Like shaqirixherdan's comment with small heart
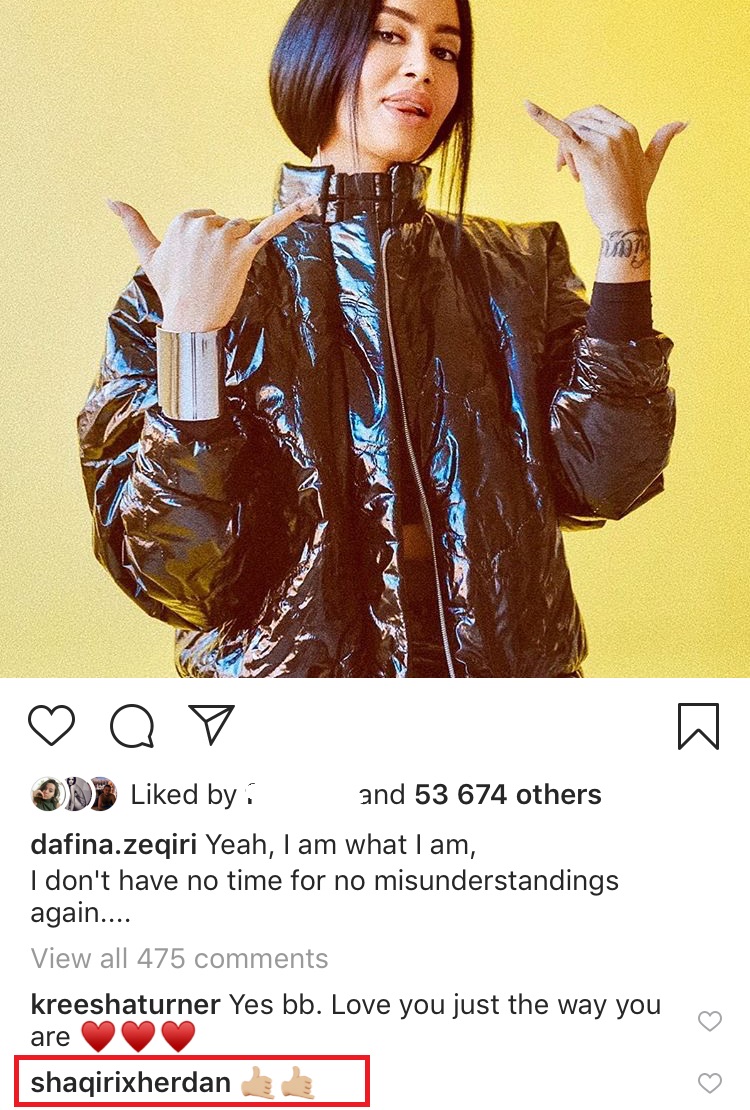 tap(710, 1082)
